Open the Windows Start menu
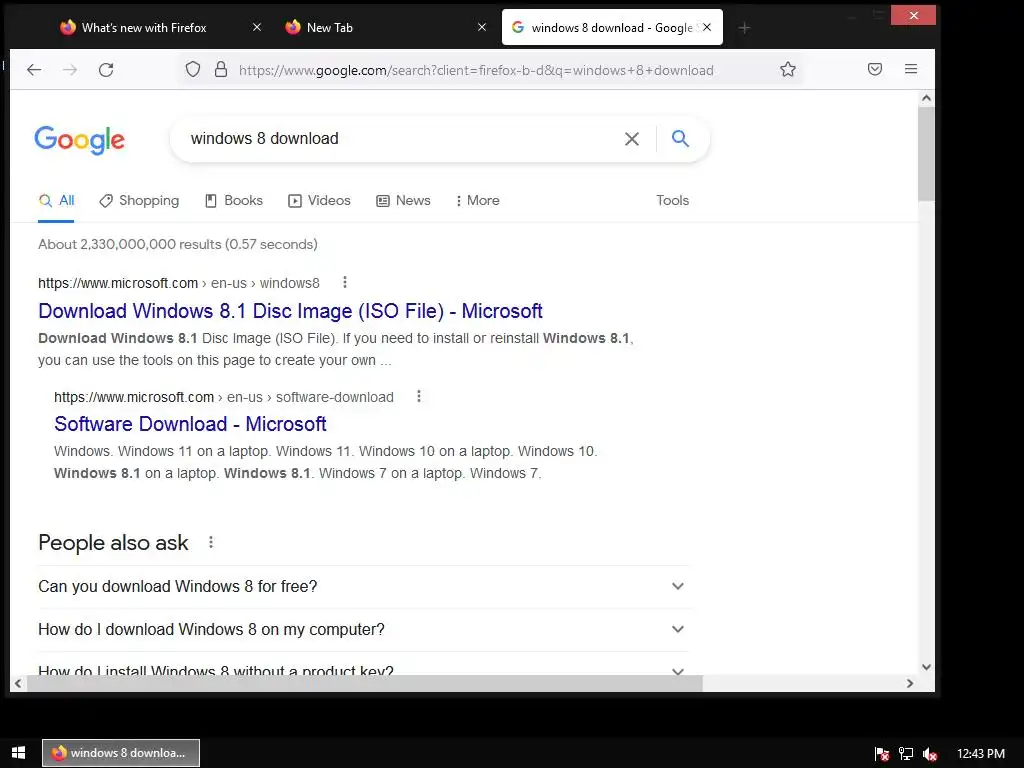This screenshot has width=1024, height=768. (x=18, y=753)
